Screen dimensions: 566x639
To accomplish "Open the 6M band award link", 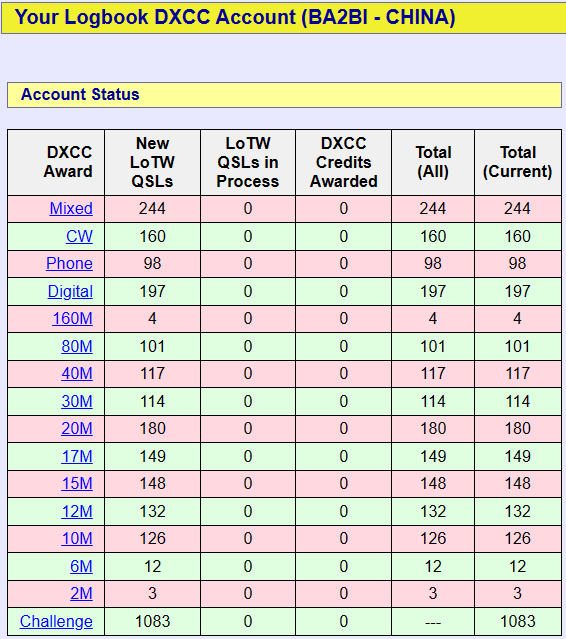I will tap(81, 566).
